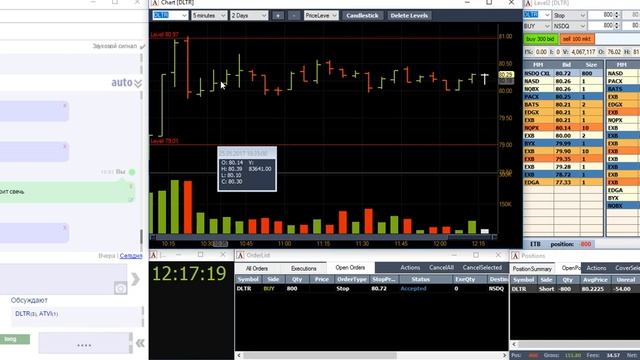
Task: Open the Actions menu in Positions window
Action: click(596, 268)
